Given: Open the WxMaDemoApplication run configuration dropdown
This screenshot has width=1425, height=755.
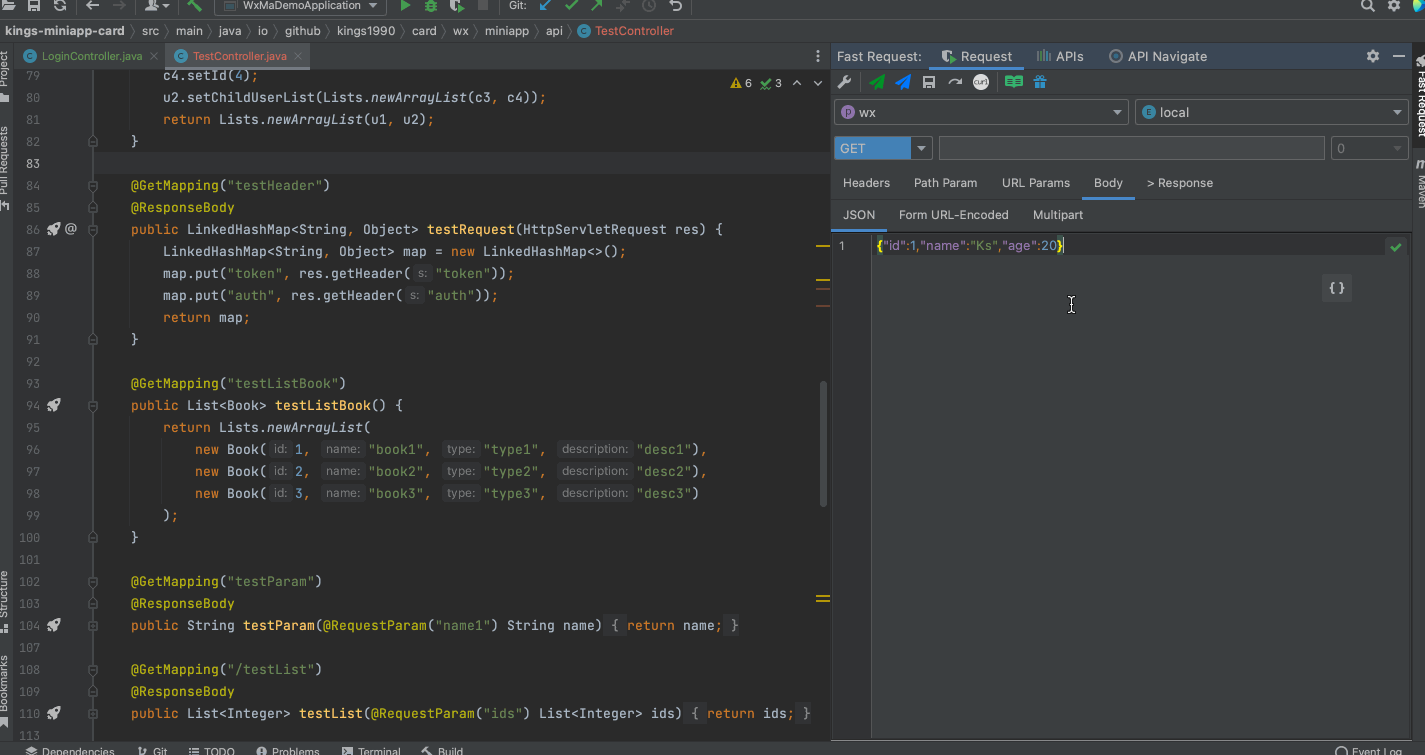Looking at the screenshot, I should 301,6.
